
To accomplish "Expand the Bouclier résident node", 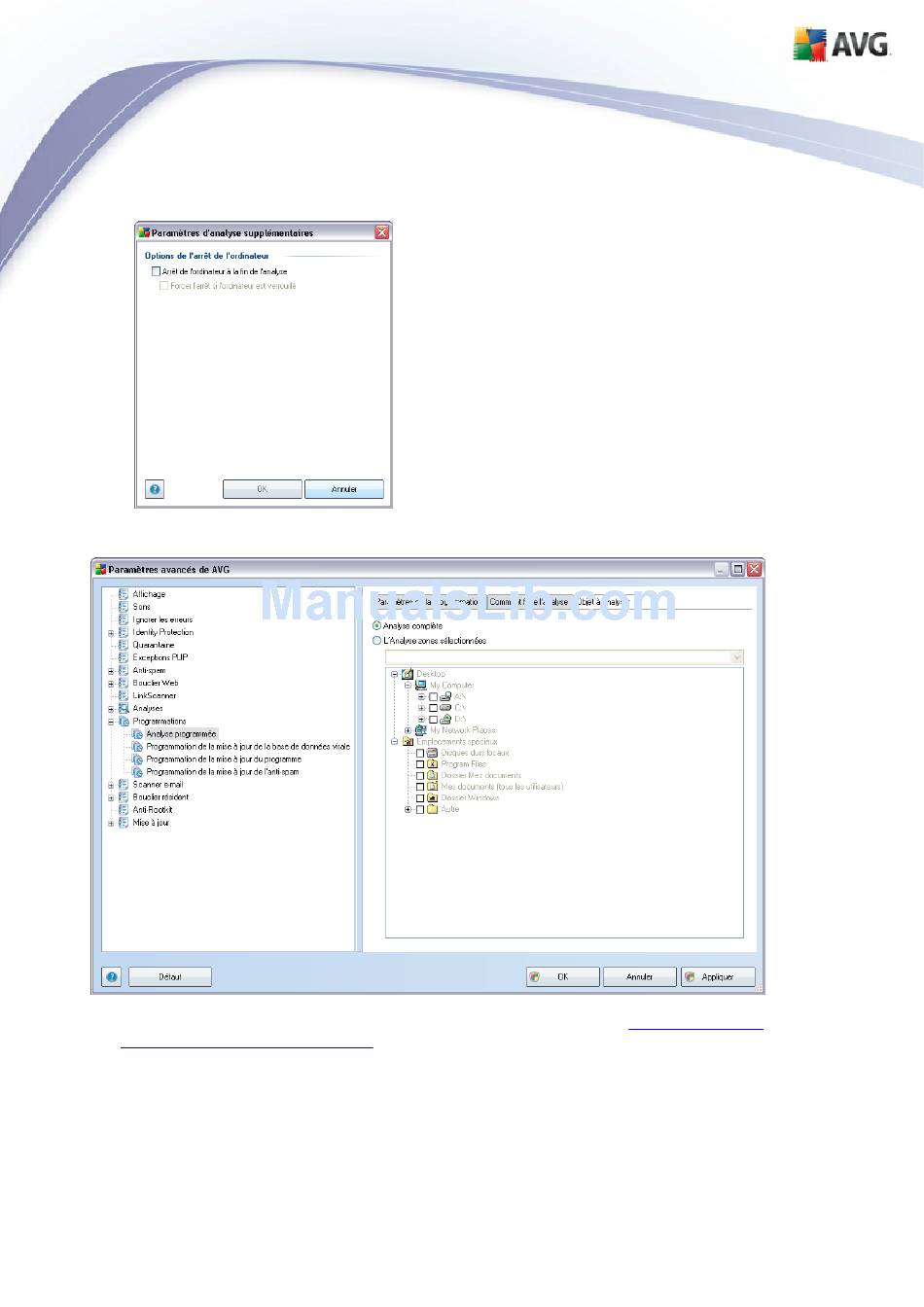I will [x=111, y=797].
